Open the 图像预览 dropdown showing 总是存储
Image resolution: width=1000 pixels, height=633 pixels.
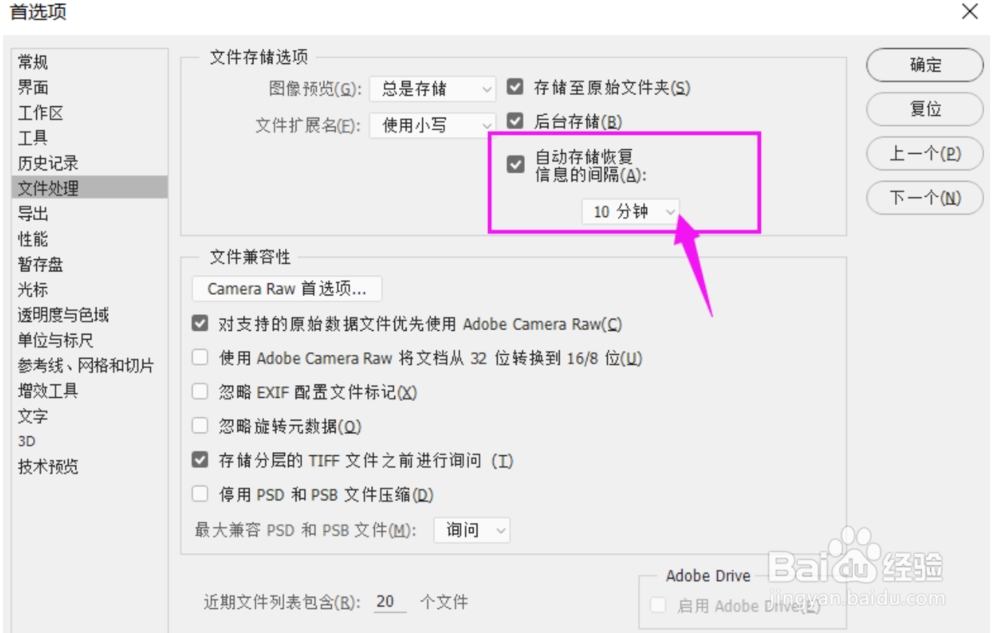[x=432, y=89]
